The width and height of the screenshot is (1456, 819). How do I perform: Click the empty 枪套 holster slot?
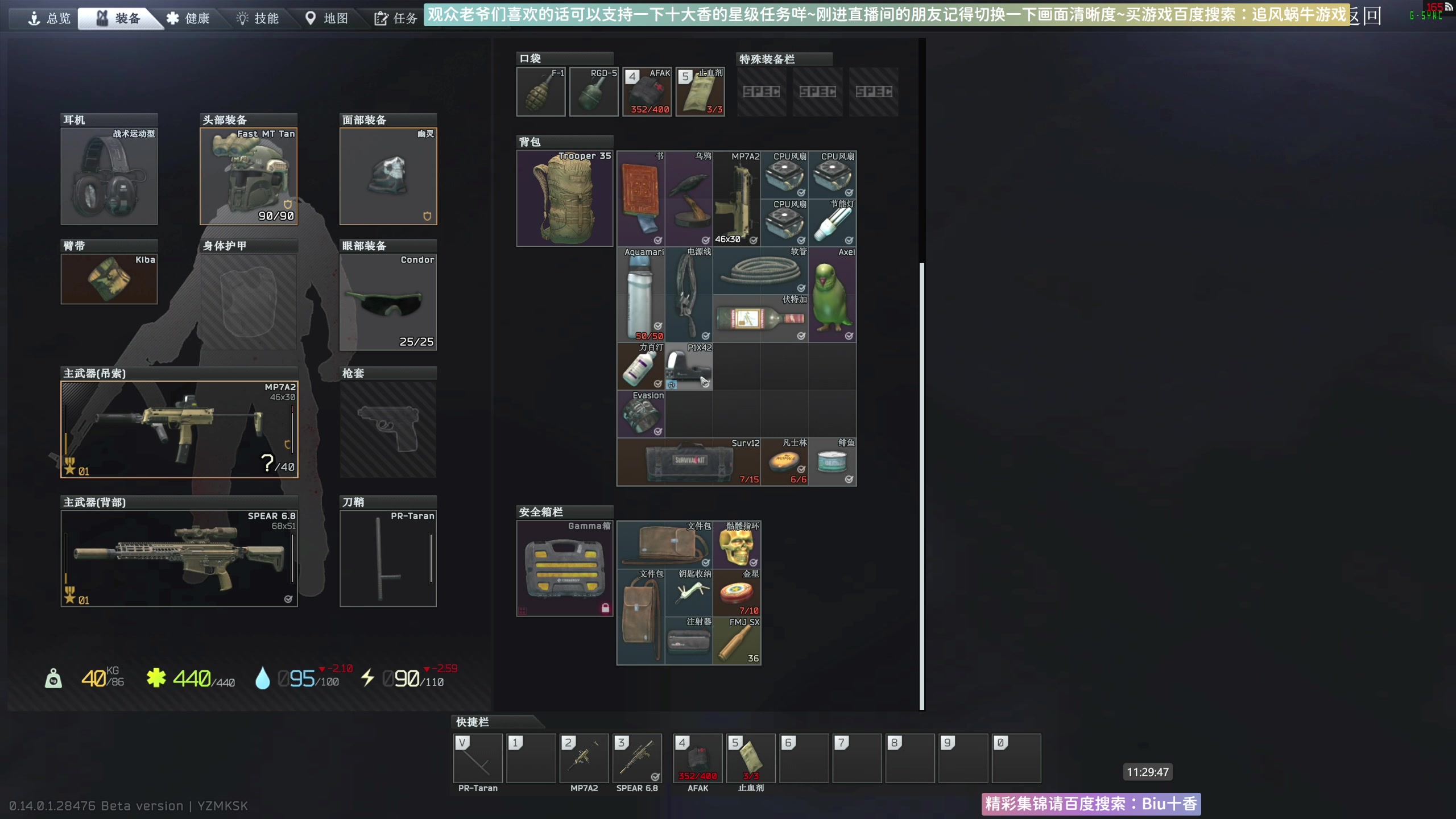(388, 429)
